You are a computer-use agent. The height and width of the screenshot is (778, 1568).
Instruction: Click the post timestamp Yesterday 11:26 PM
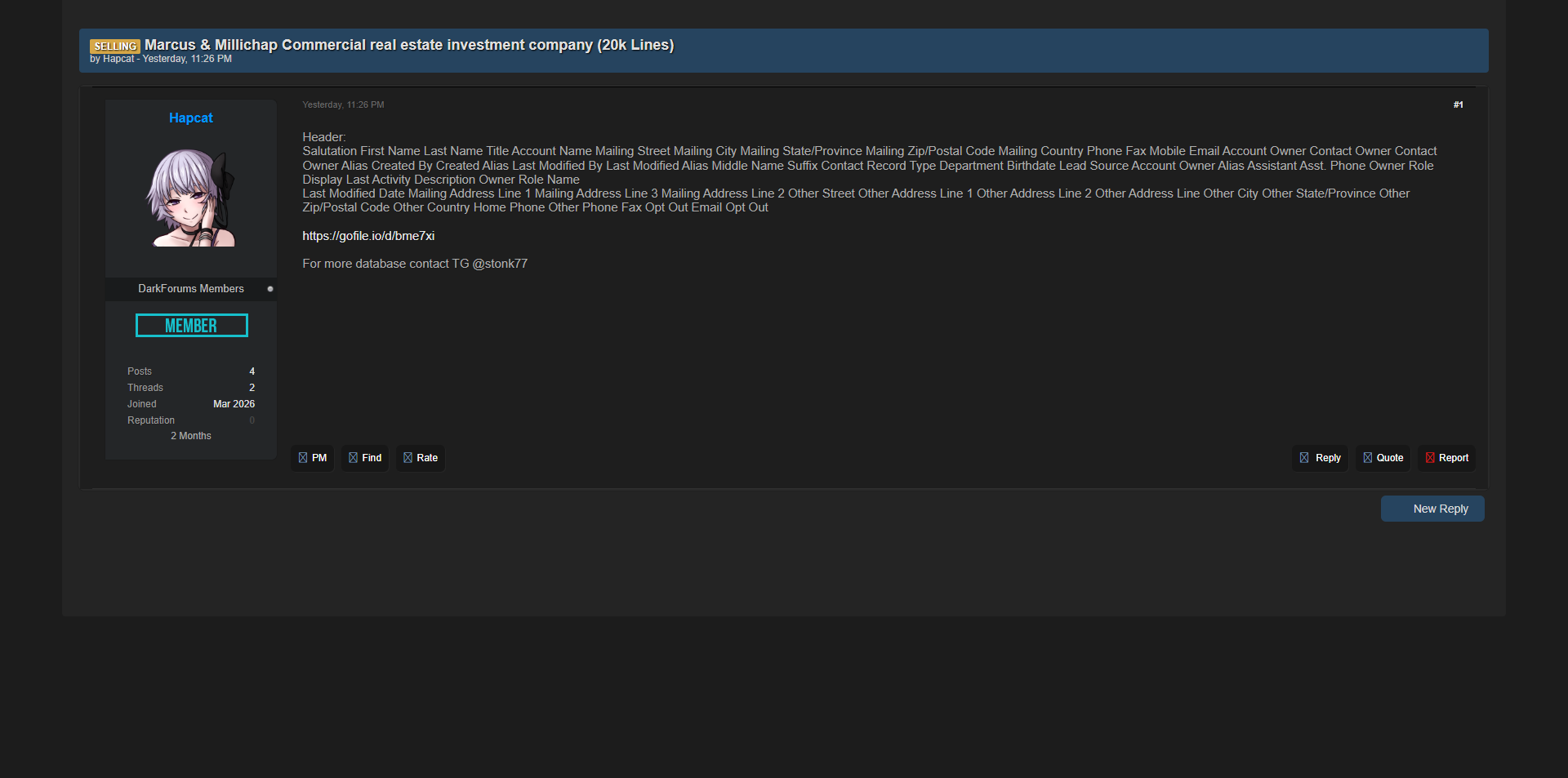(343, 104)
